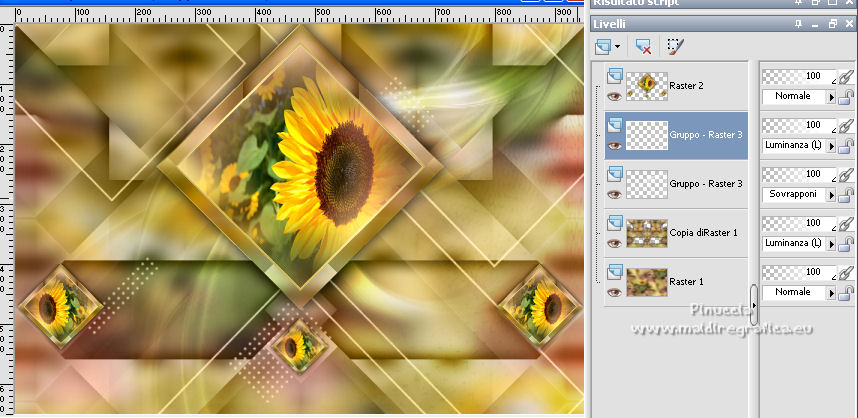
Task: Open the Sovrapponi blend mode dropdown
Action: pyautogui.click(x=832, y=194)
